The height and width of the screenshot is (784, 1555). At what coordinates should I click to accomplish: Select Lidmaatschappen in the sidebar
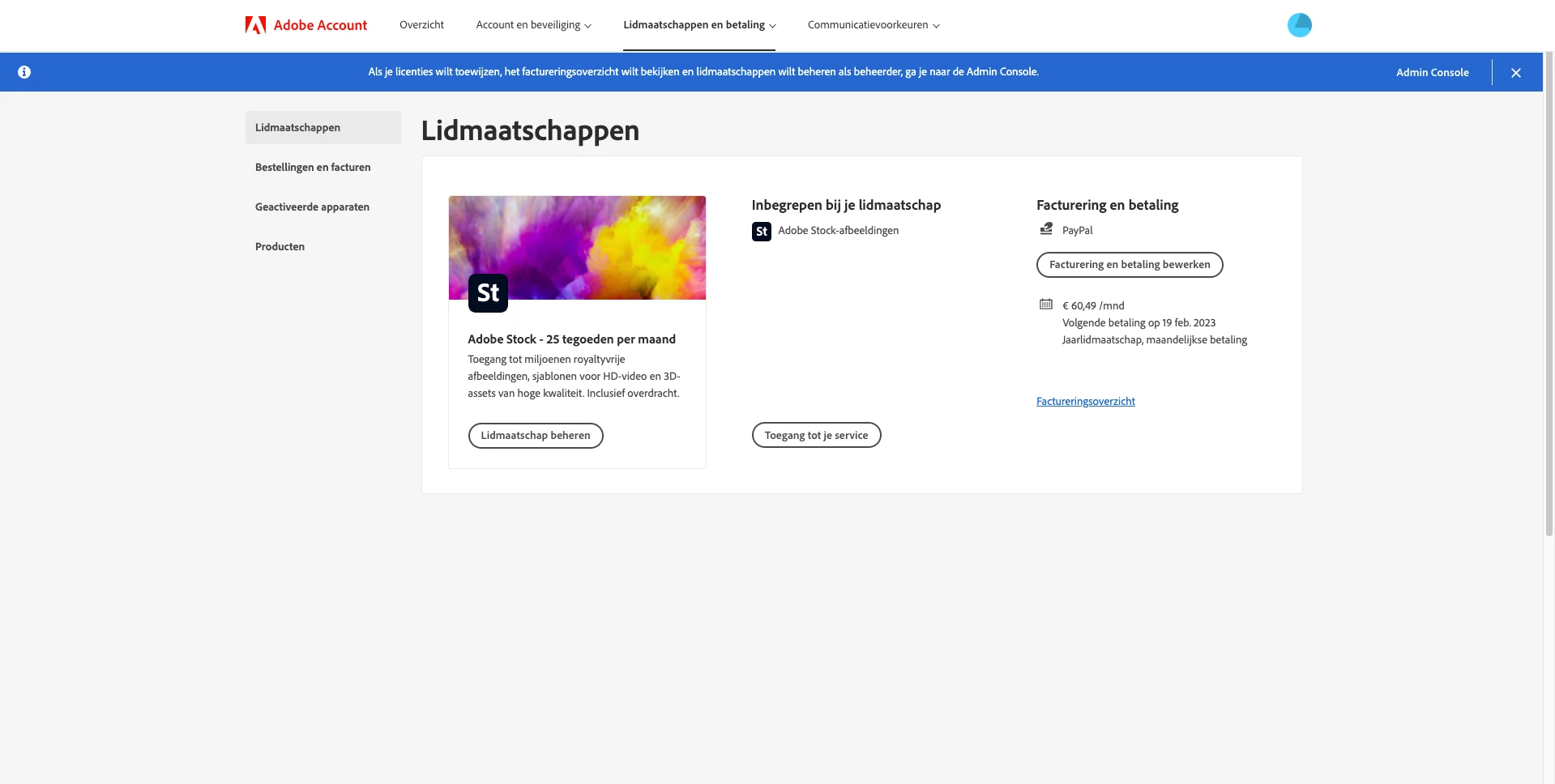click(x=323, y=127)
